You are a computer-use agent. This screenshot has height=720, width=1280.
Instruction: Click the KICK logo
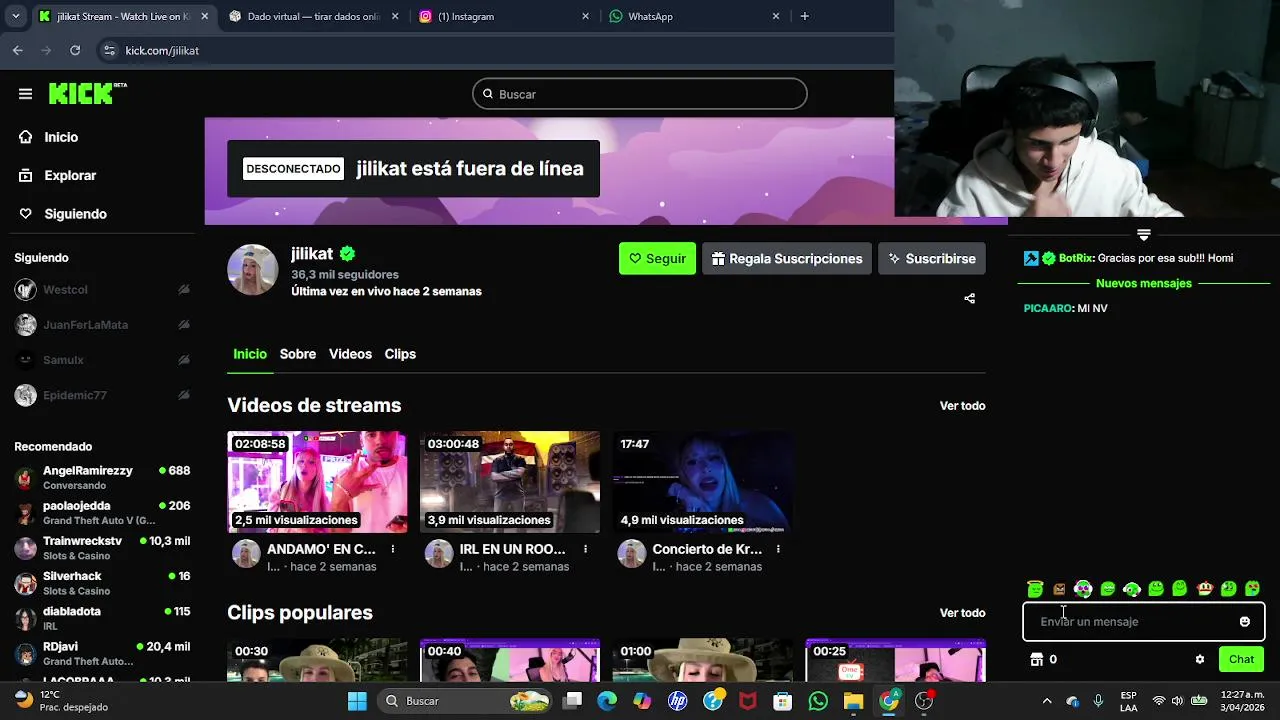pos(86,93)
